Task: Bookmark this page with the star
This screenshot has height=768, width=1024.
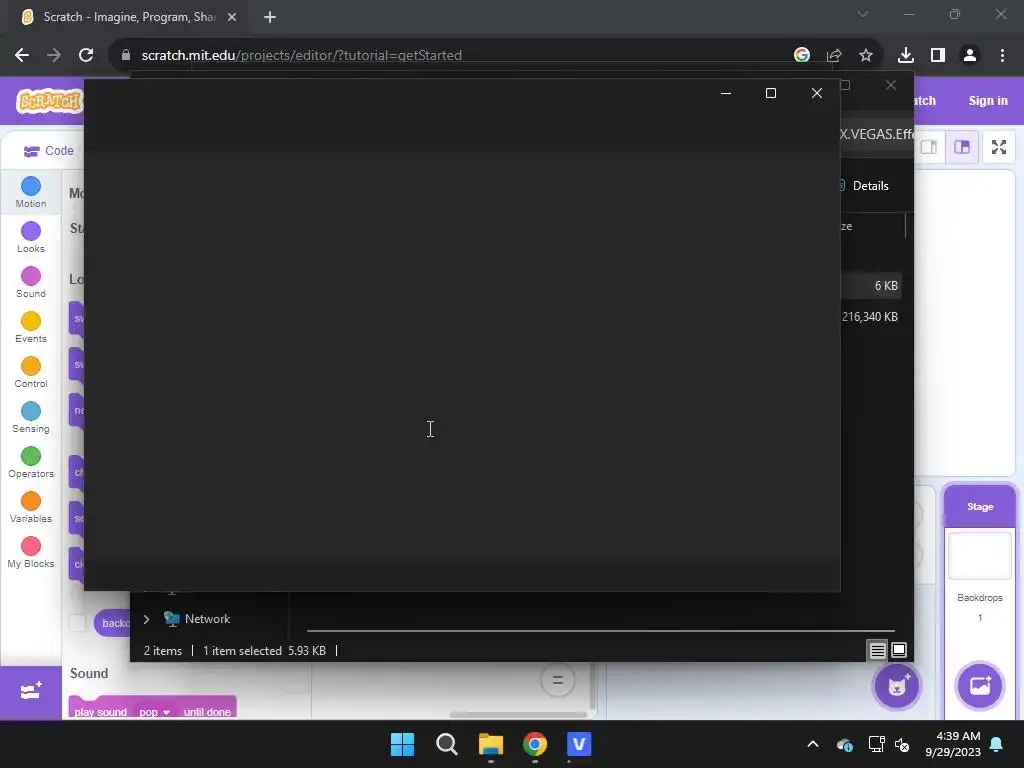Action: 866,56
